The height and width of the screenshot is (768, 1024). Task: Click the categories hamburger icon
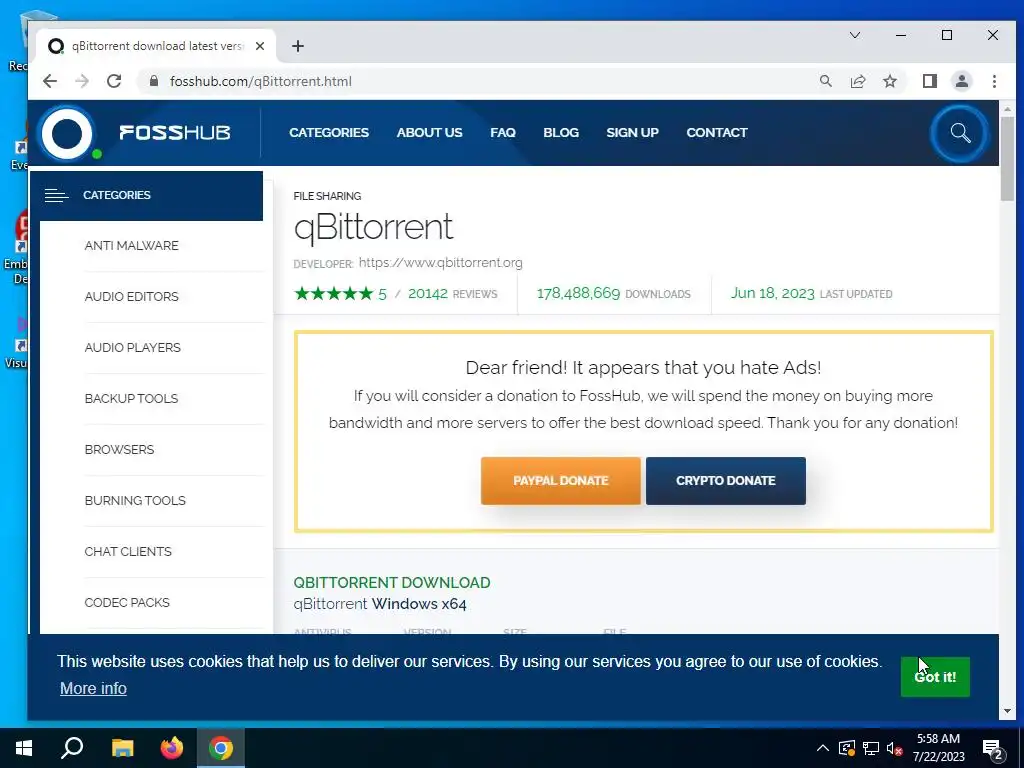click(56, 195)
